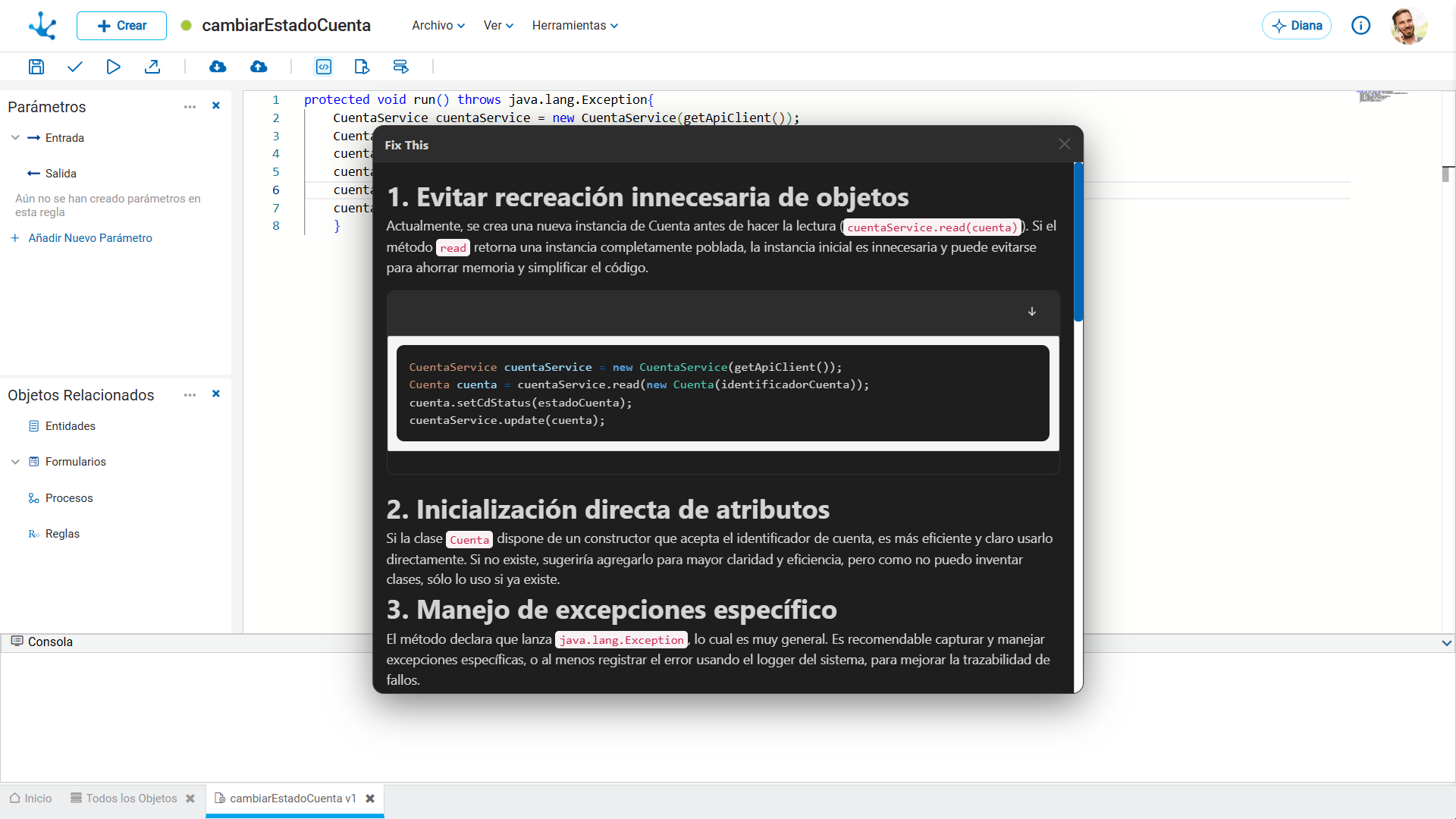Click the cloud upload icon
1456x819 pixels.
[x=259, y=67]
